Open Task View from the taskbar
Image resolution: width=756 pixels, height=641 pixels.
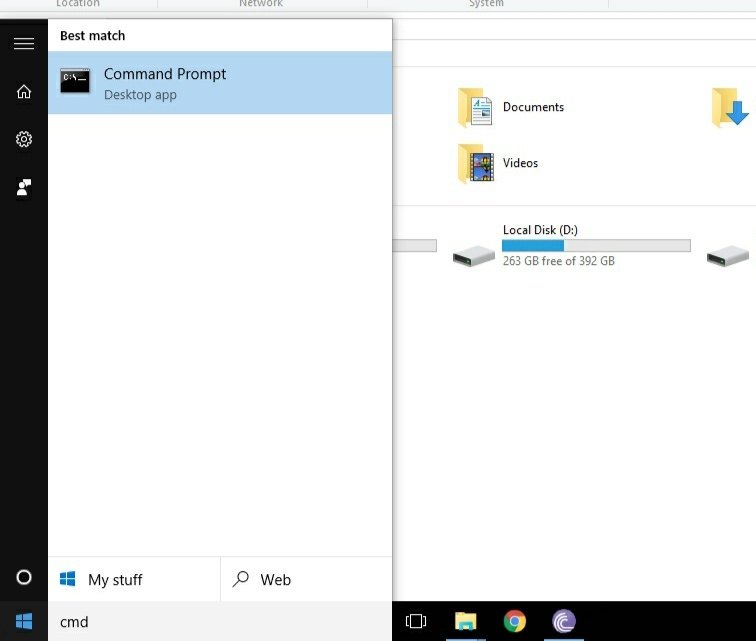coord(416,622)
